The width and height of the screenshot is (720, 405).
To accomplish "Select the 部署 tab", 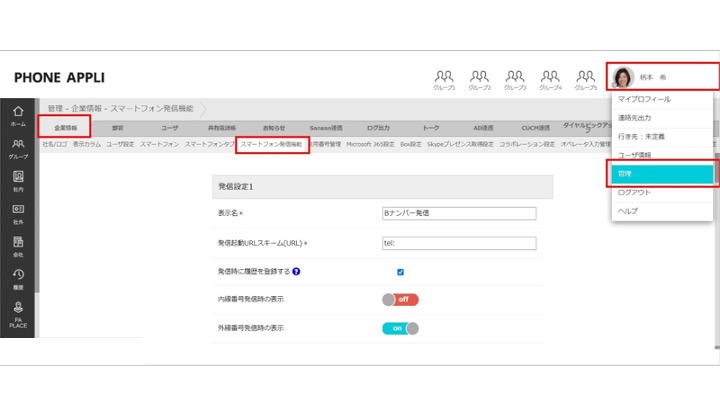I will (118, 128).
